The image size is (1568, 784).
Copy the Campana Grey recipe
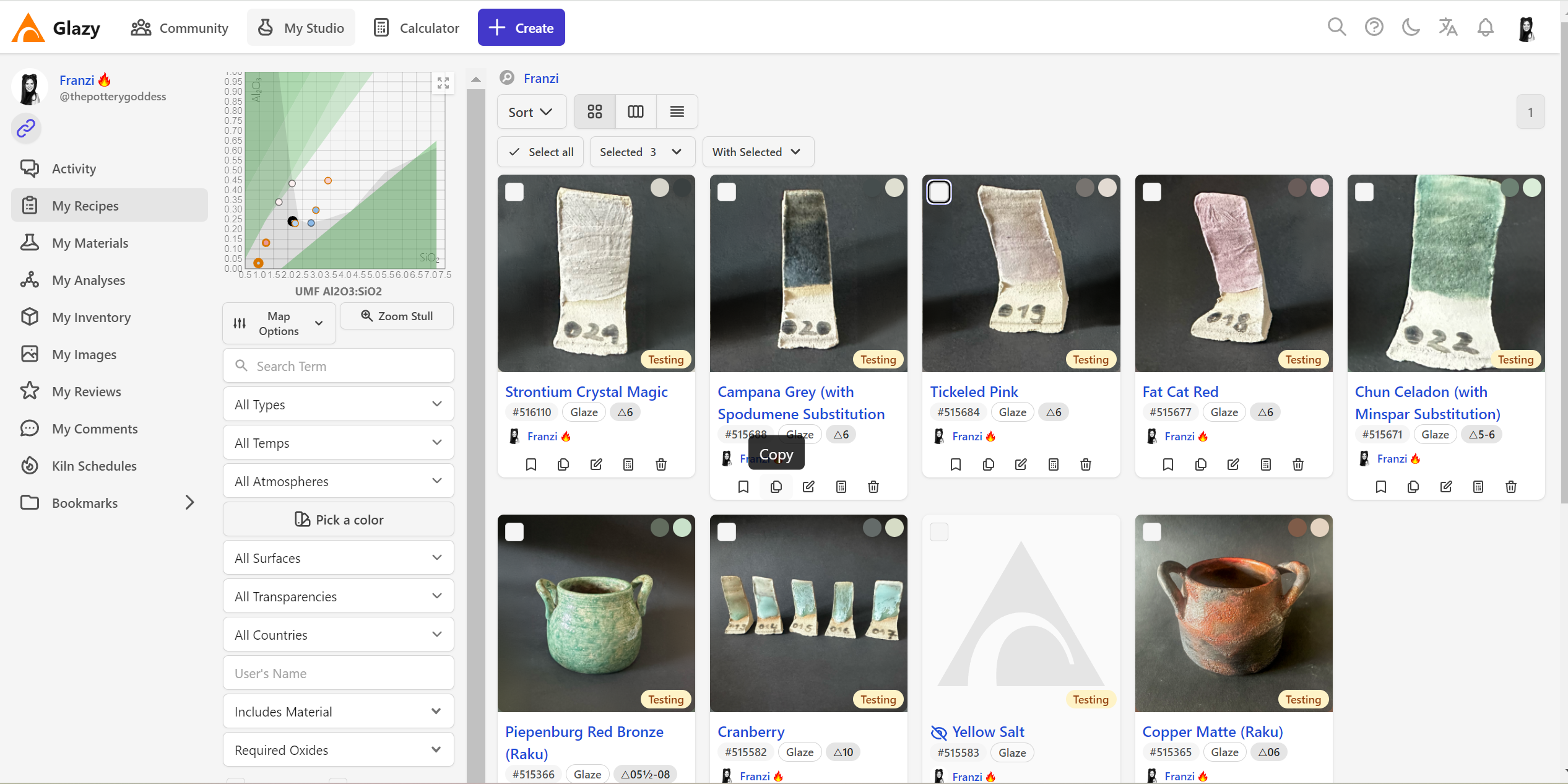(x=776, y=487)
